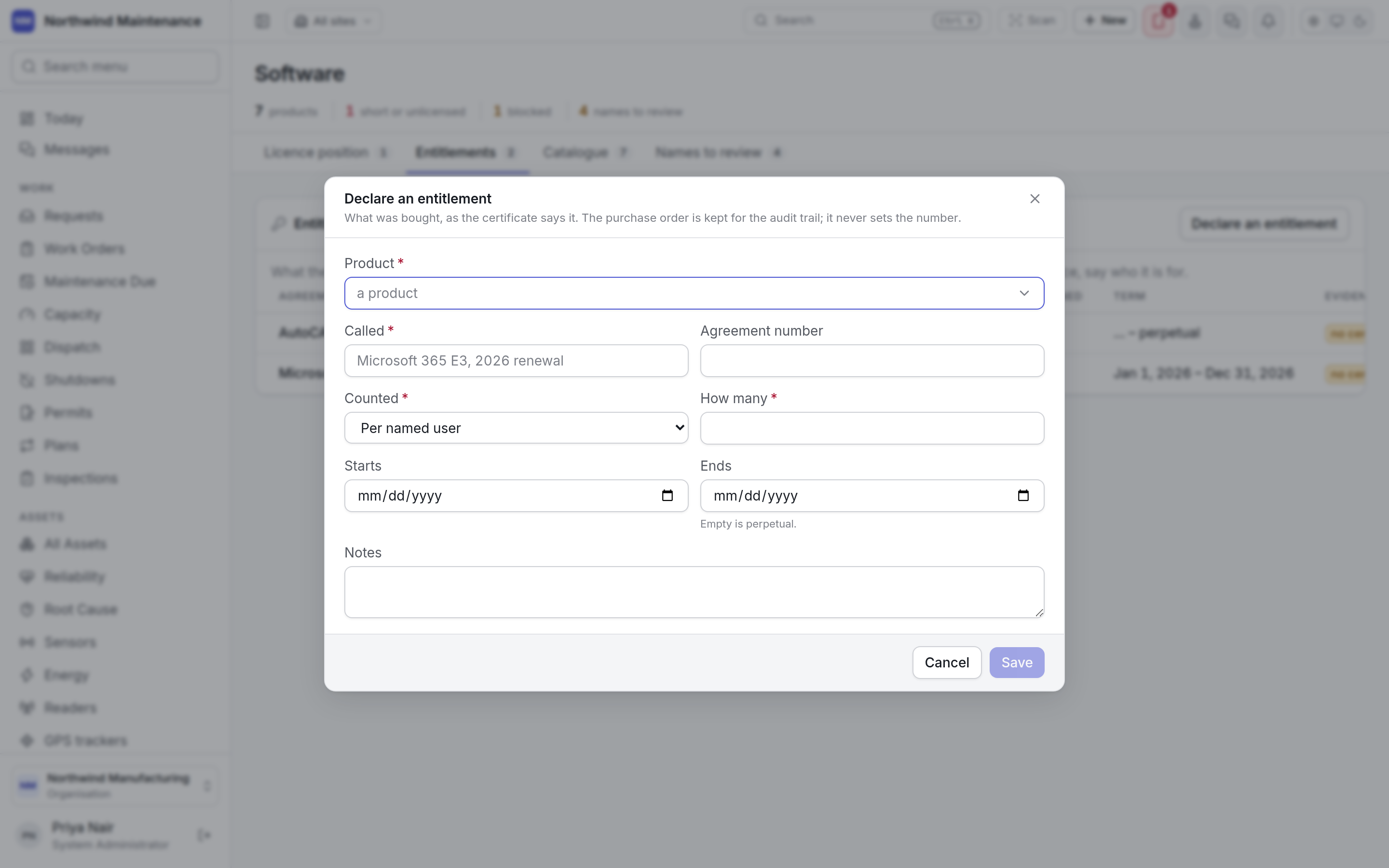Click the Called text field
Image resolution: width=1389 pixels, height=868 pixels.
pyautogui.click(x=516, y=361)
